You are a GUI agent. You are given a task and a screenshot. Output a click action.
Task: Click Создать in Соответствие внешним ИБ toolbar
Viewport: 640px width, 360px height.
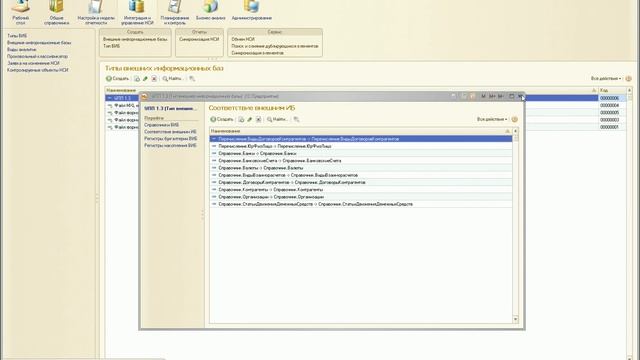[x=222, y=119]
